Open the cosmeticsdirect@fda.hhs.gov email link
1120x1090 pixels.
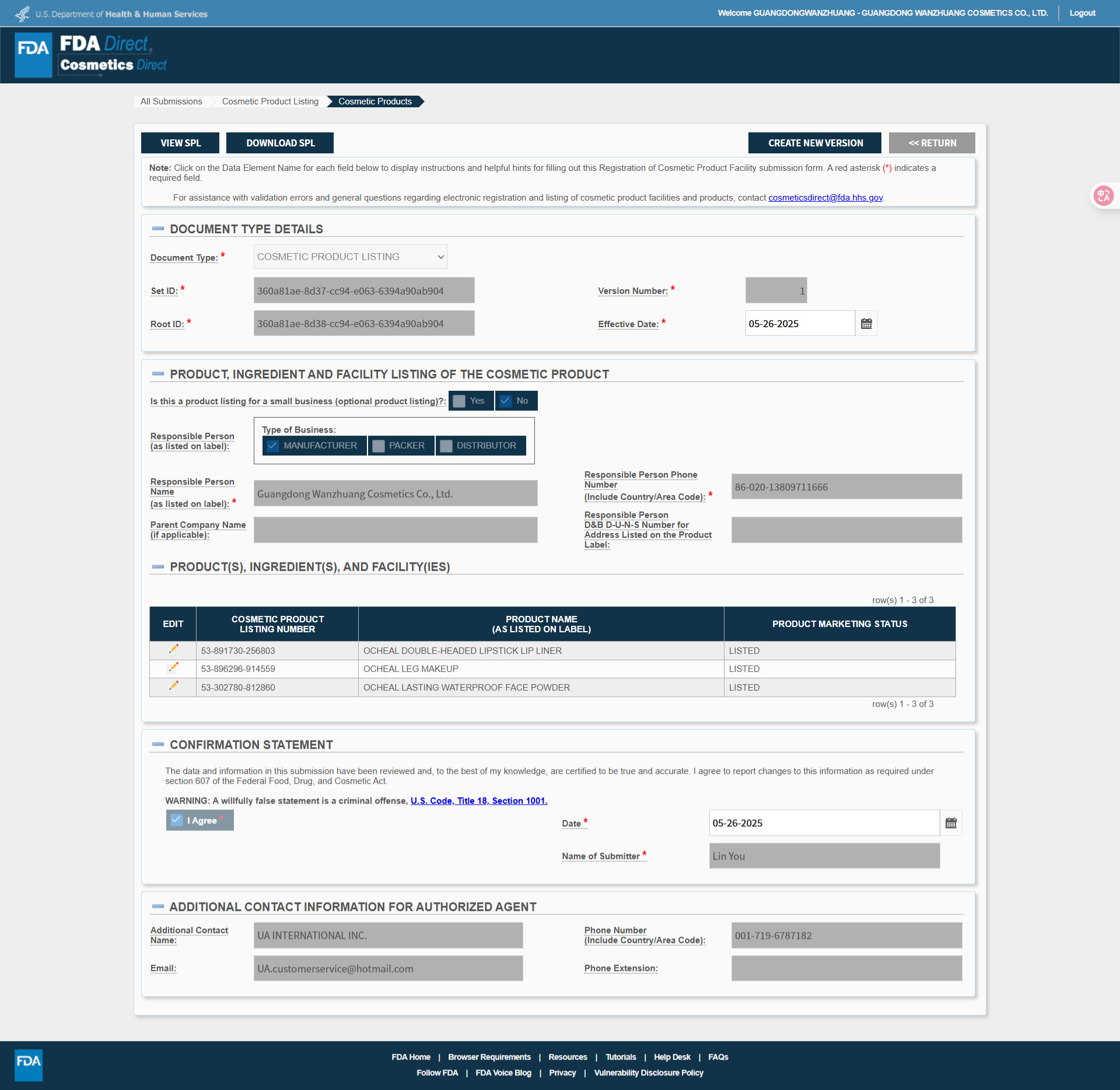tap(825, 198)
